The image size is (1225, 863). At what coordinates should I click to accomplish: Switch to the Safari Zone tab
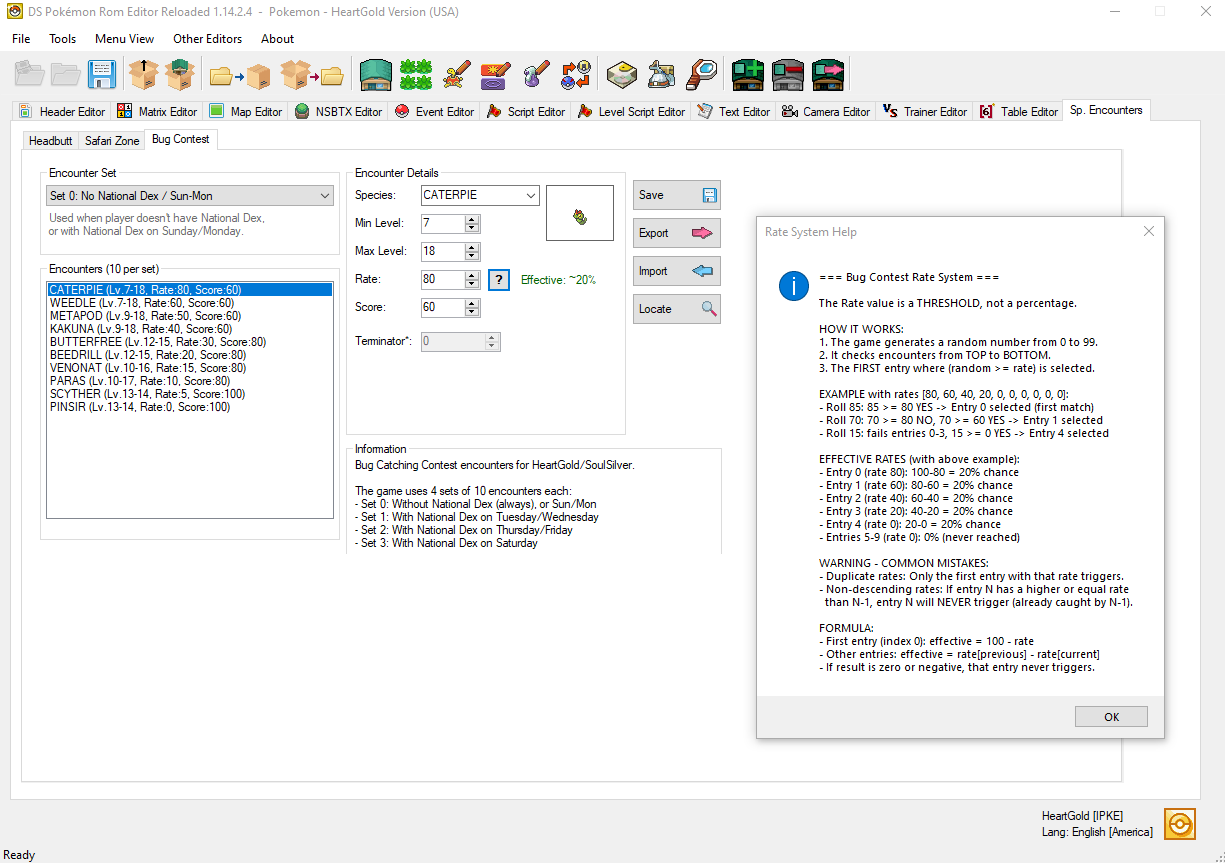coord(111,141)
